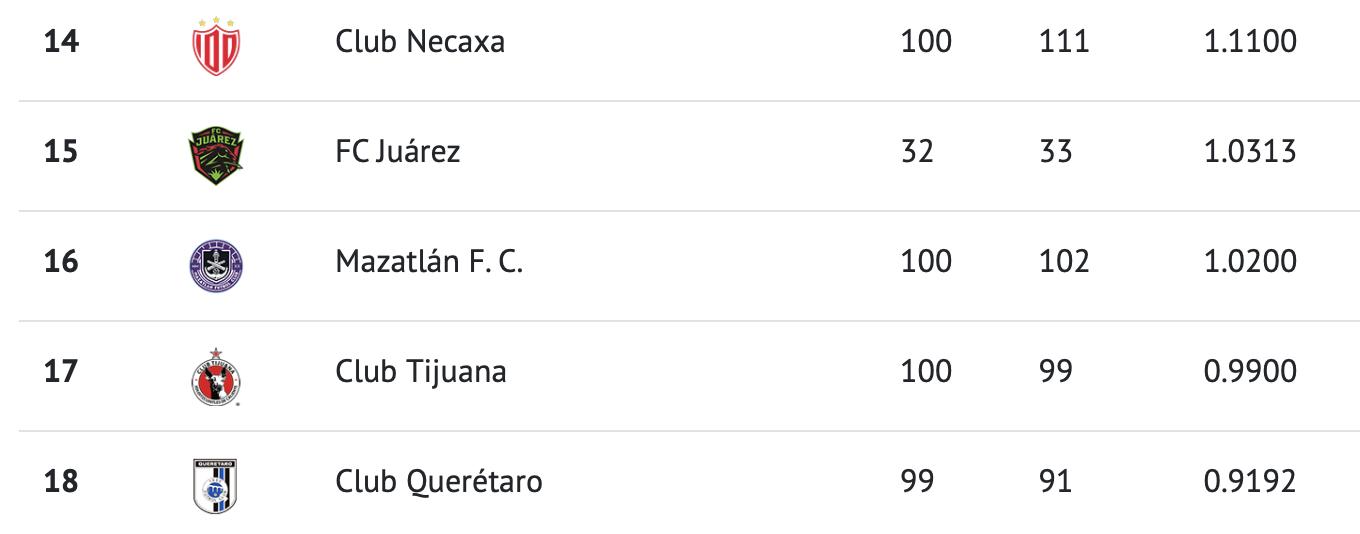
Task: Click Tijuana's 0.9900 quotient value
Action: (1250, 372)
